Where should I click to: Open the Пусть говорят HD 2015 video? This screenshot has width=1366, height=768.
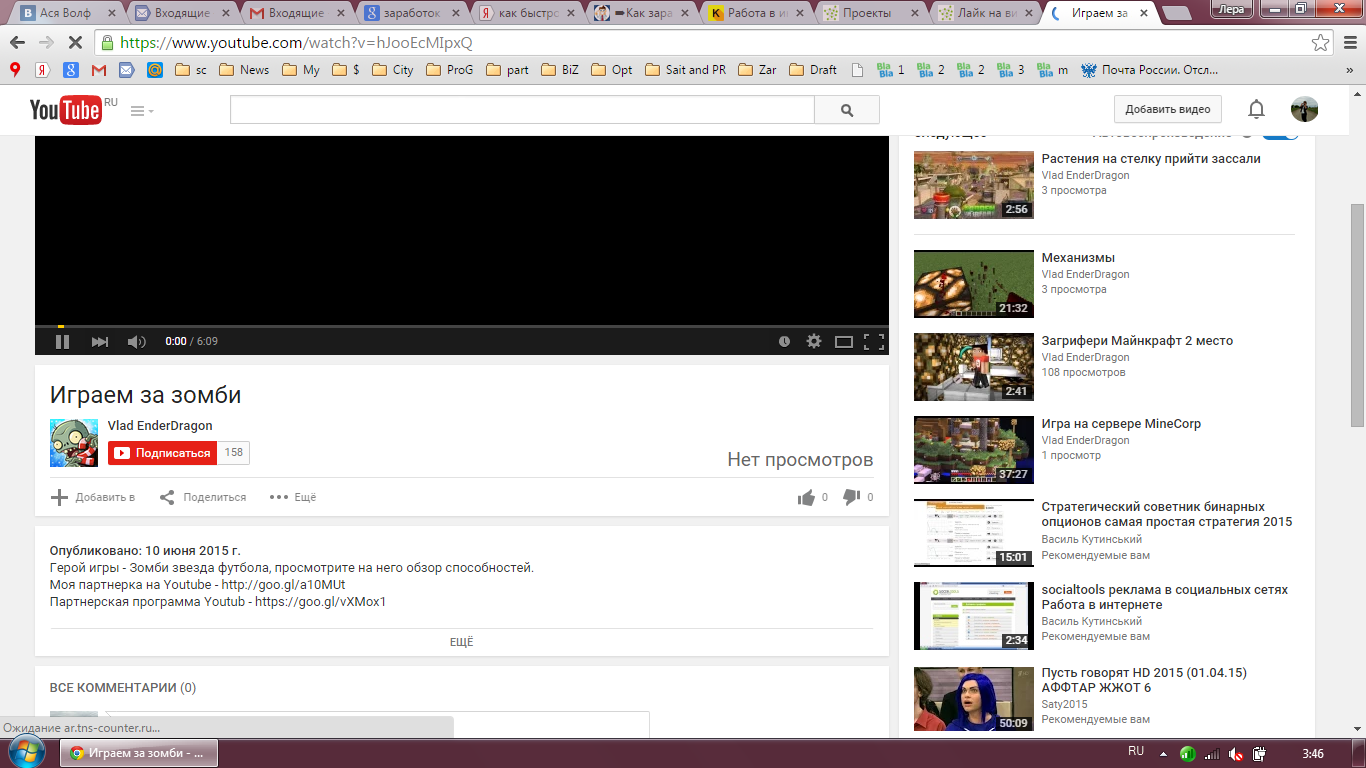coord(1144,680)
